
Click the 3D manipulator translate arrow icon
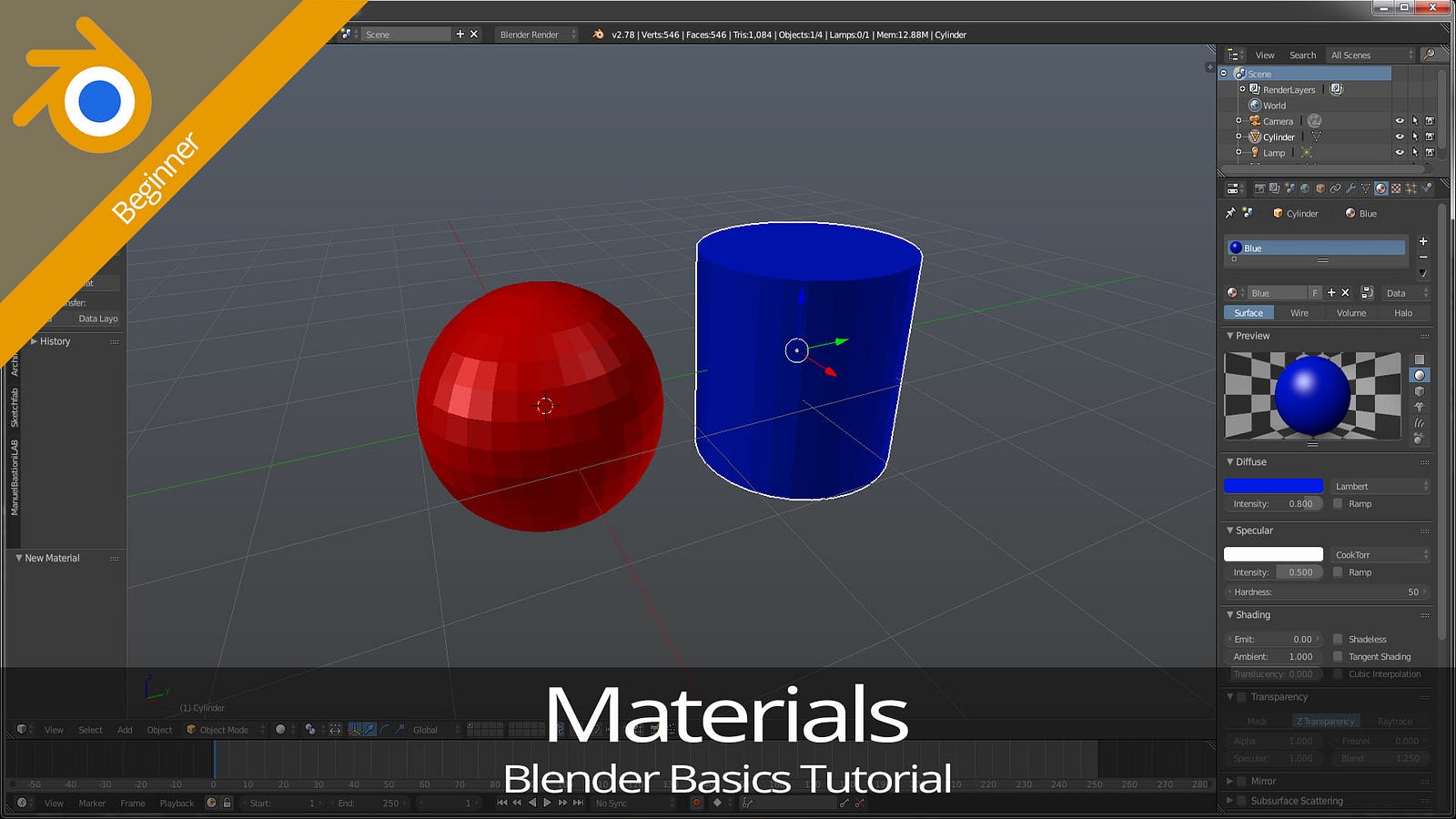(369, 729)
